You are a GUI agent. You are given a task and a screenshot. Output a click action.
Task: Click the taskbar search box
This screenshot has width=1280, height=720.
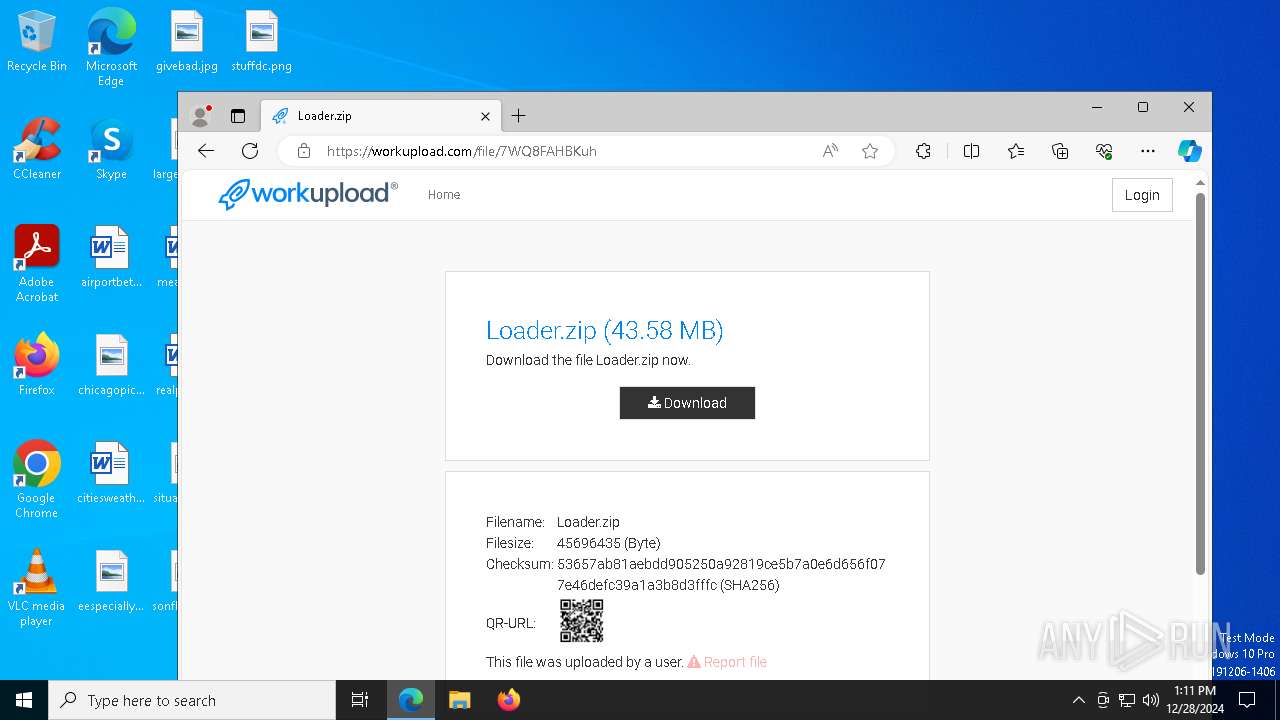(x=192, y=700)
